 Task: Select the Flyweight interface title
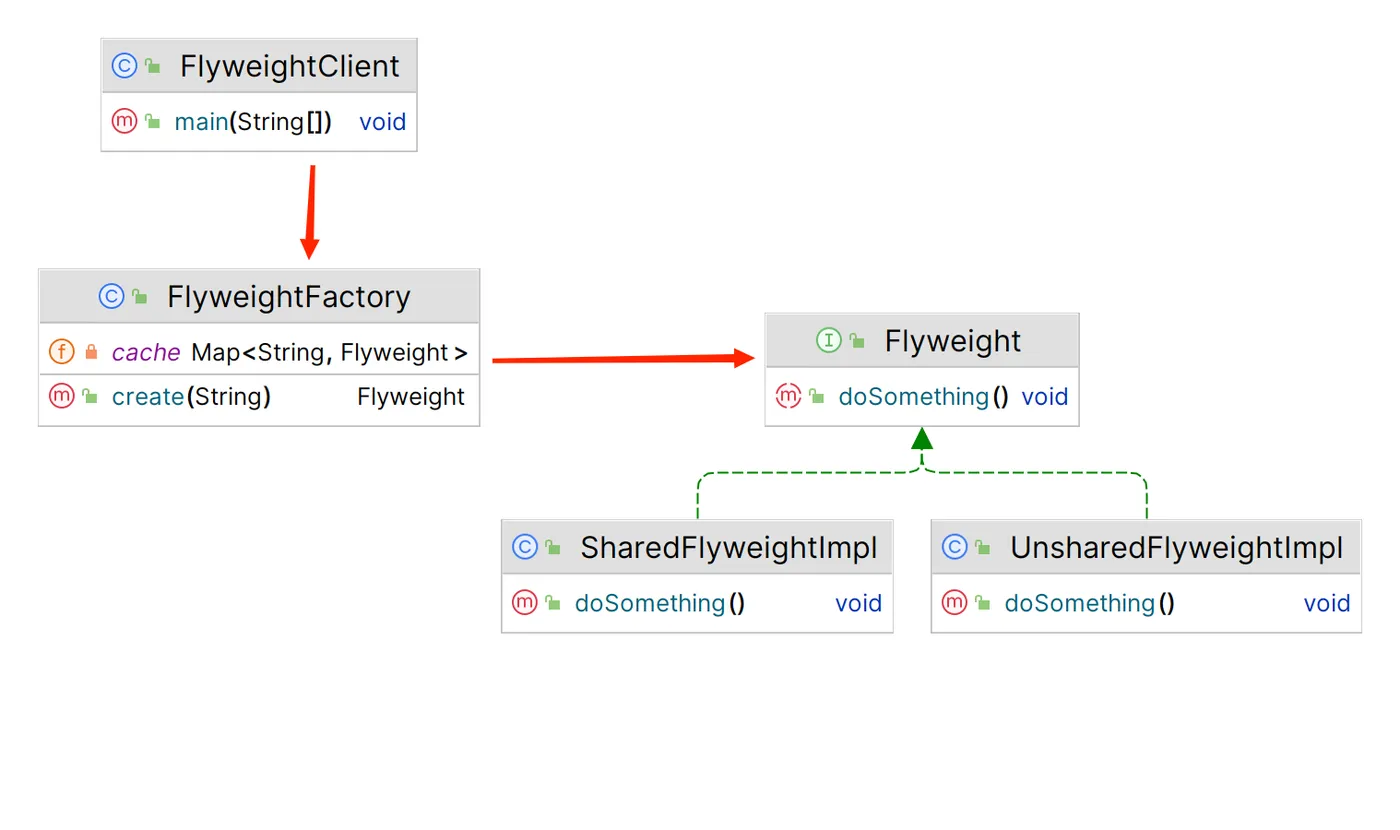[953, 341]
